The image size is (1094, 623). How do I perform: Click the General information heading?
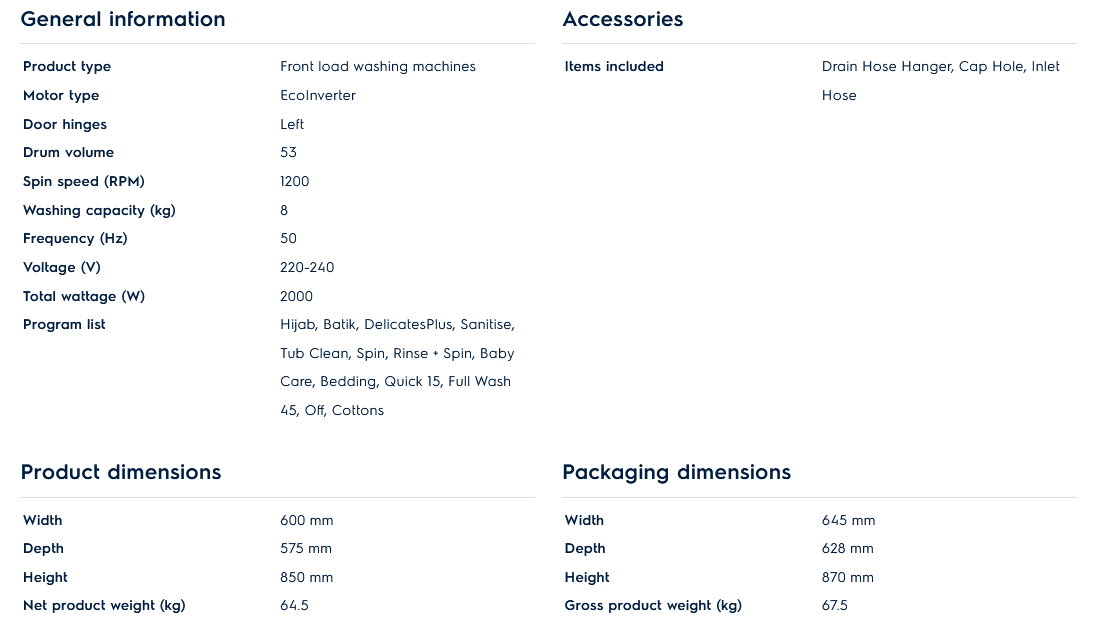(x=123, y=19)
